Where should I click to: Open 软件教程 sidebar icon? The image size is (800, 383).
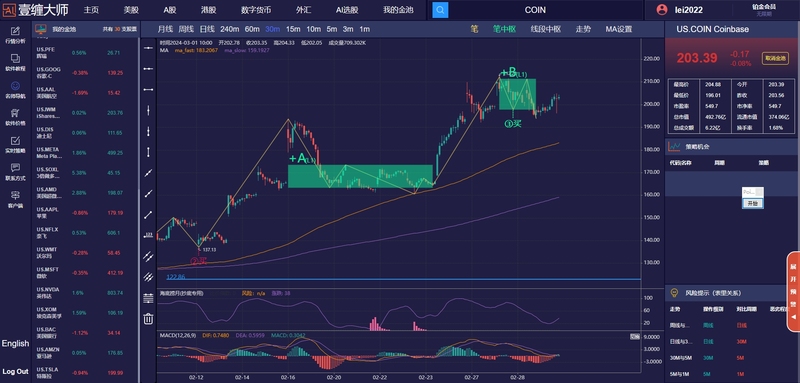tap(15, 62)
